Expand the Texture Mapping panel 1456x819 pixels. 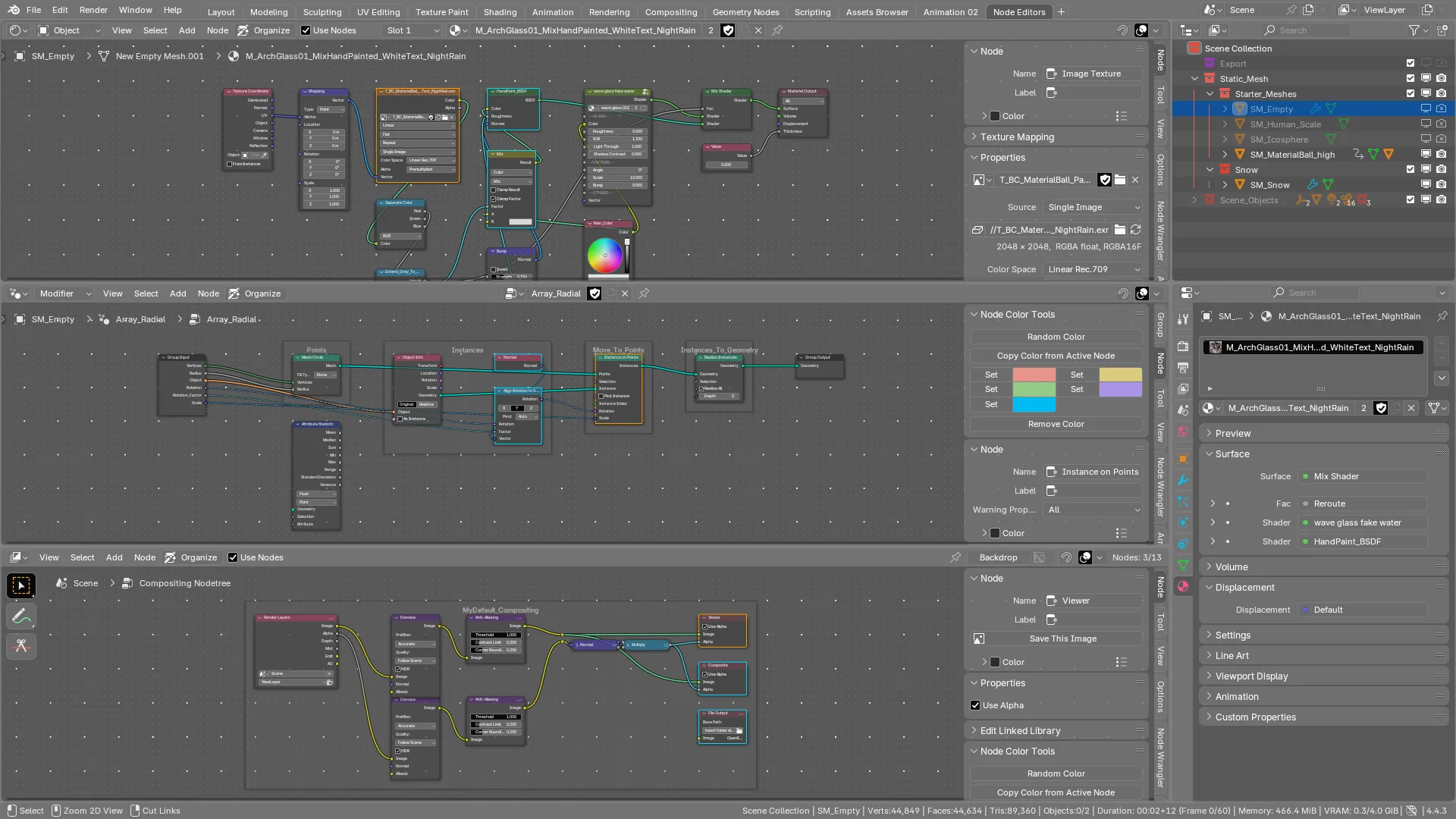coord(1057,137)
